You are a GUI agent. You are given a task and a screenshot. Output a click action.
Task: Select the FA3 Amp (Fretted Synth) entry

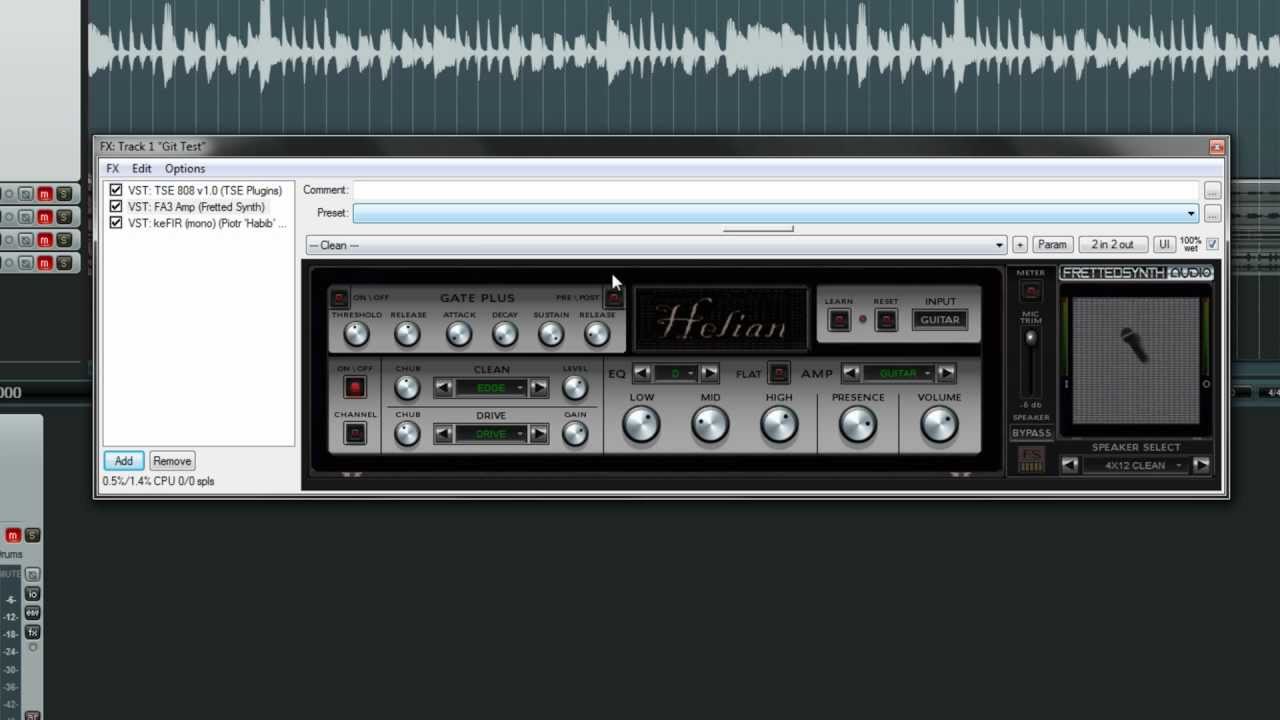196,207
